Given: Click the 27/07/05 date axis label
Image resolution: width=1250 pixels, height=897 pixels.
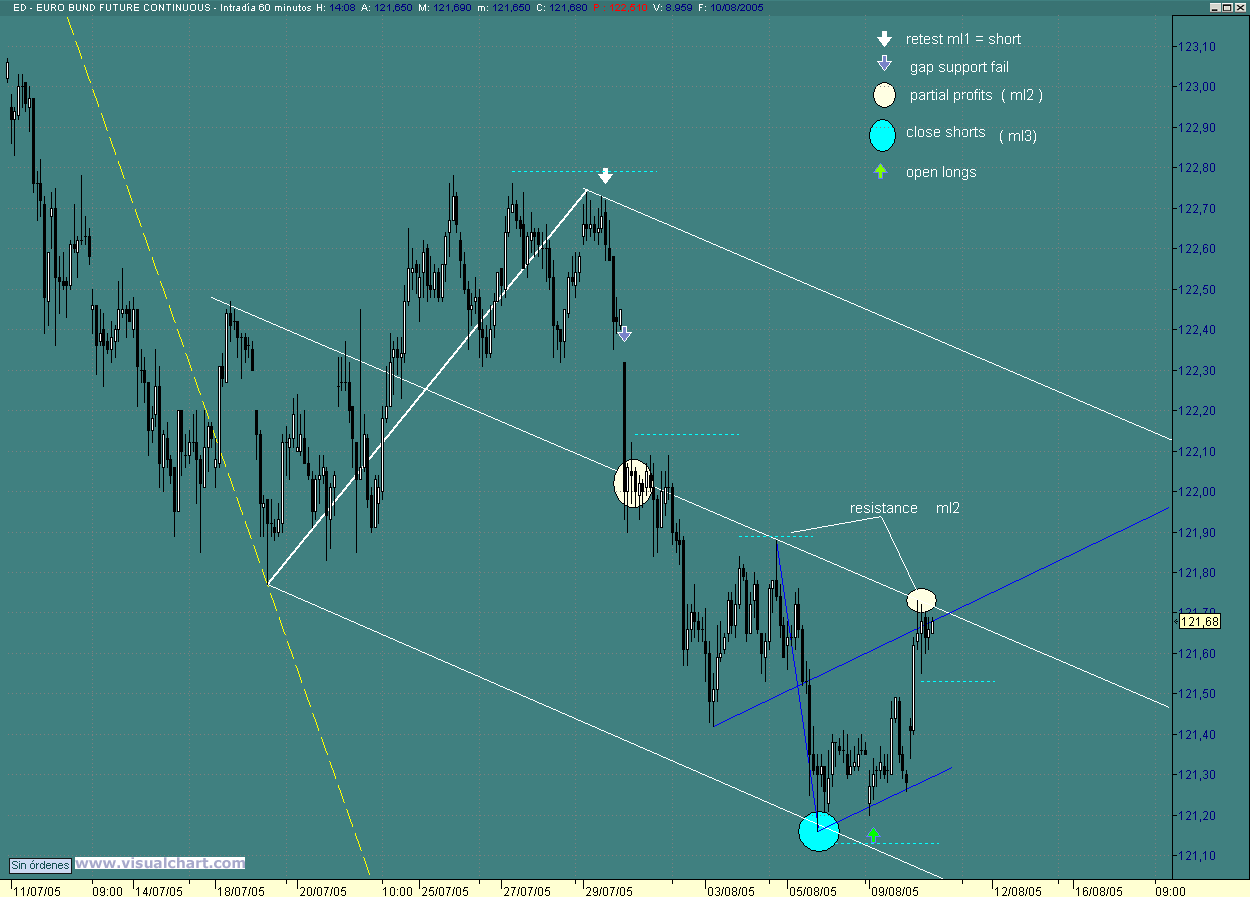Looking at the screenshot, I should click(x=527, y=890).
